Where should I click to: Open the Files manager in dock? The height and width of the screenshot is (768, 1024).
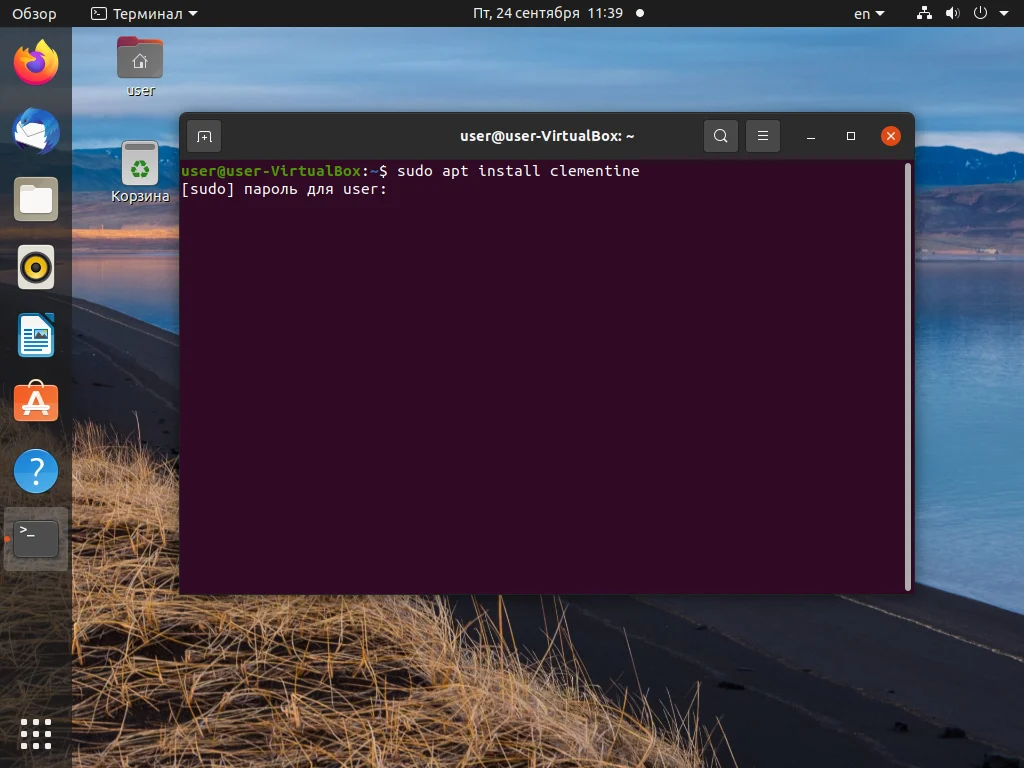pos(36,199)
